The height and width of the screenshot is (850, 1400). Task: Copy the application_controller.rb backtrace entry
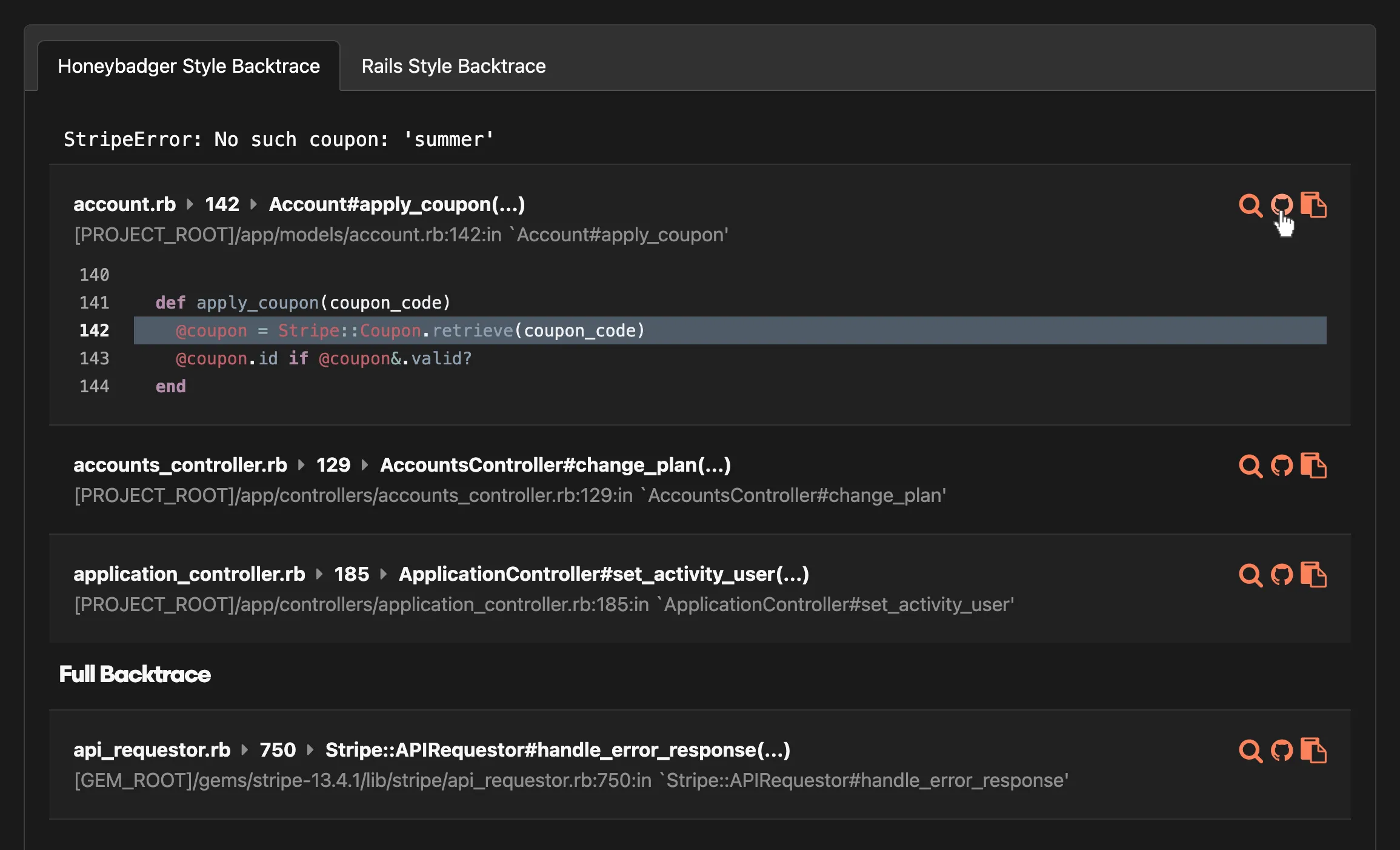1314,575
